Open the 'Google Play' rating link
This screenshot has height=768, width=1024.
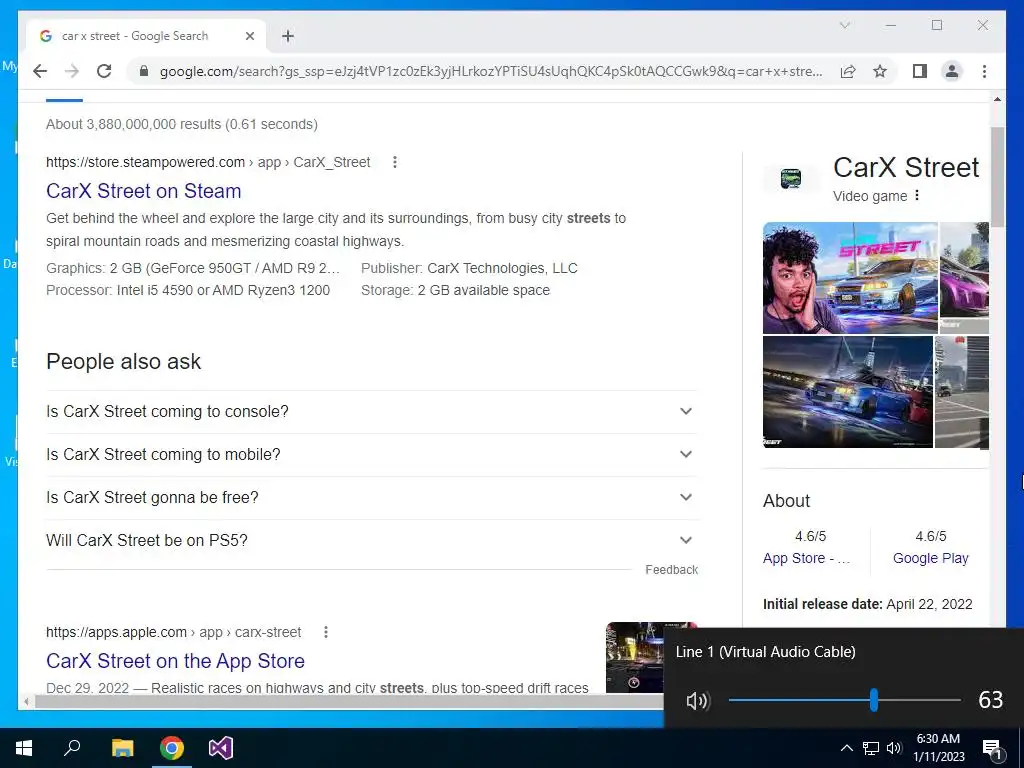pos(931,558)
